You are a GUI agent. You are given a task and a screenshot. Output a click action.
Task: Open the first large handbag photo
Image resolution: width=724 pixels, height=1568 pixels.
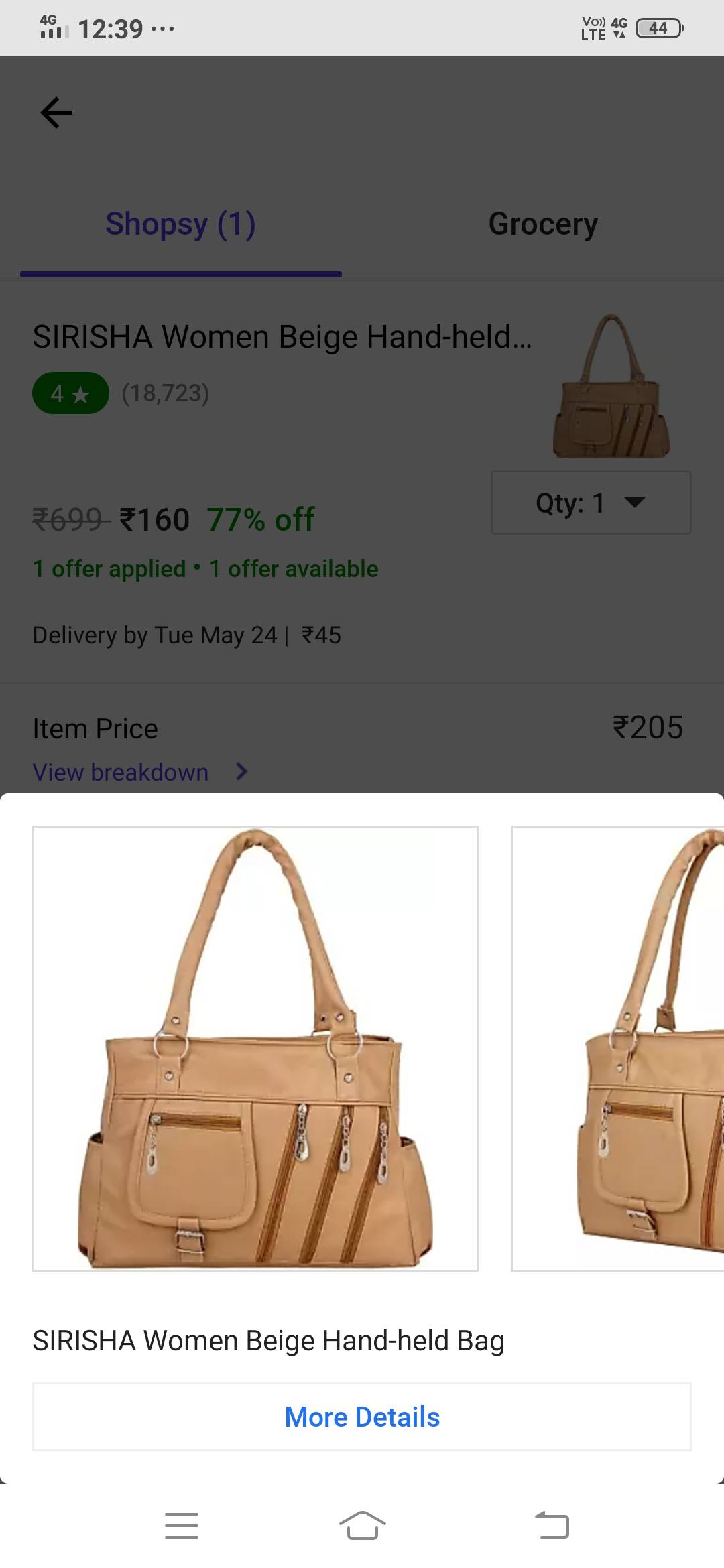click(255, 1049)
